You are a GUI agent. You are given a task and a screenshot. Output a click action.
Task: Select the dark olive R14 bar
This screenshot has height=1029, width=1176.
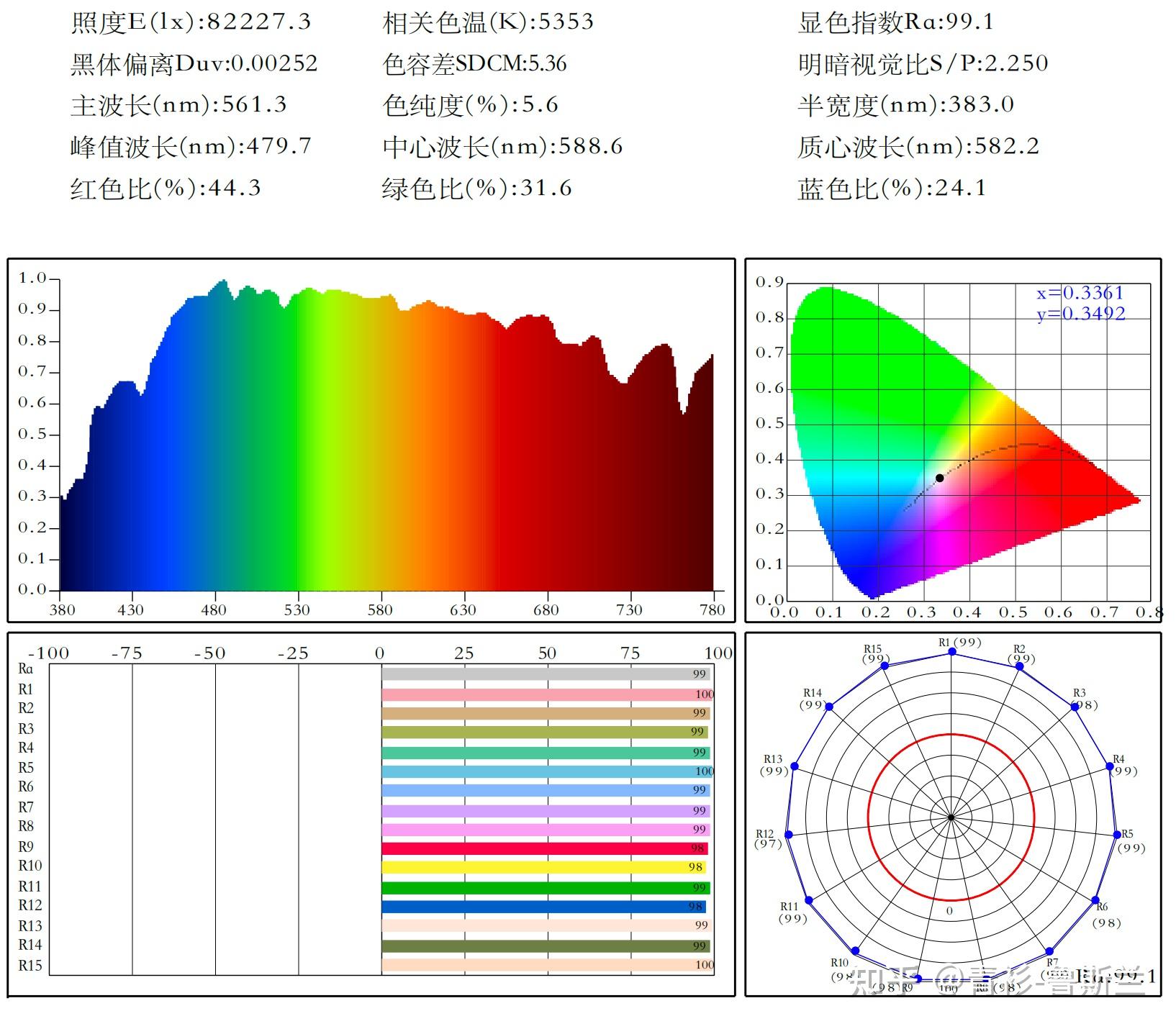click(x=546, y=946)
